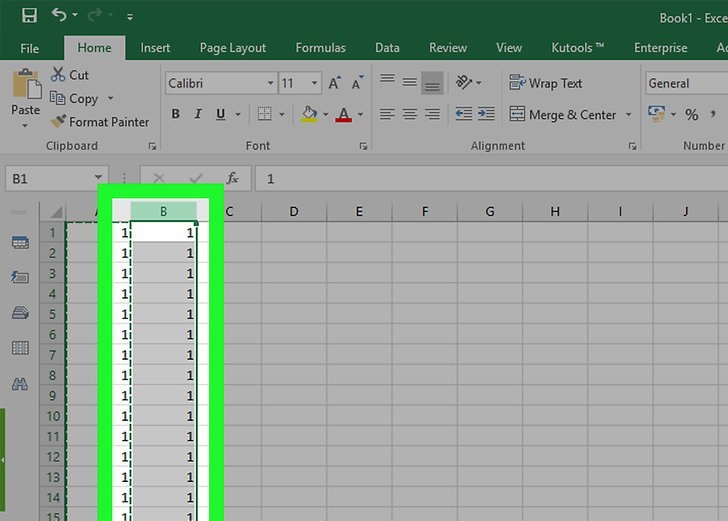Select Align Left icon
Screen dimensions: 728x521
pyautogui.click(x=387, y=114)
